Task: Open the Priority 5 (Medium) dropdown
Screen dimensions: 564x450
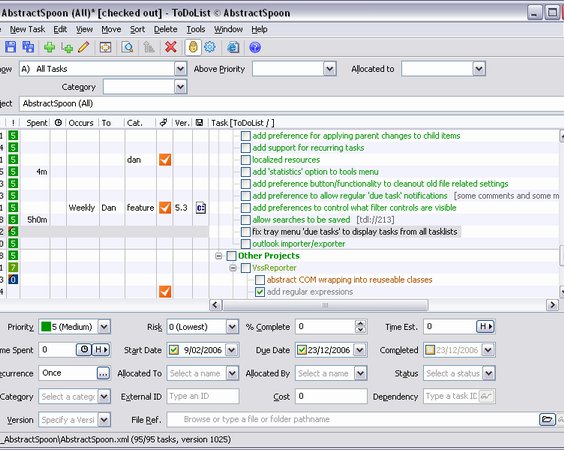Action: coord(104,327)
